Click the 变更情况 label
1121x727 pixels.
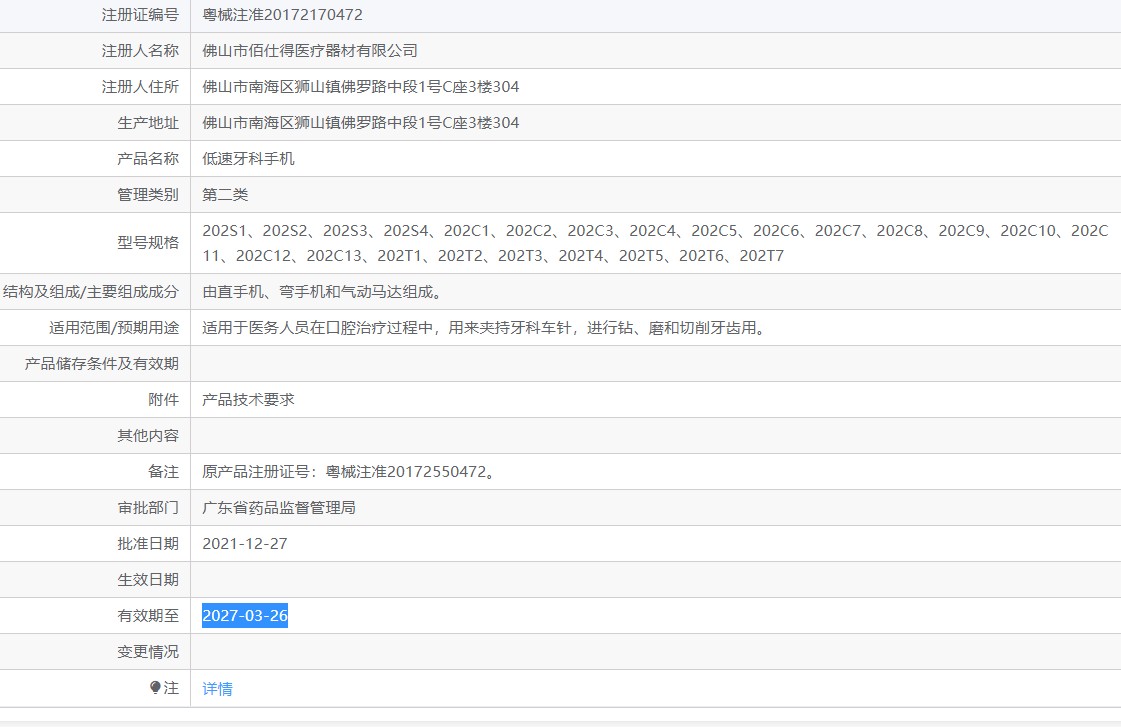148,652
